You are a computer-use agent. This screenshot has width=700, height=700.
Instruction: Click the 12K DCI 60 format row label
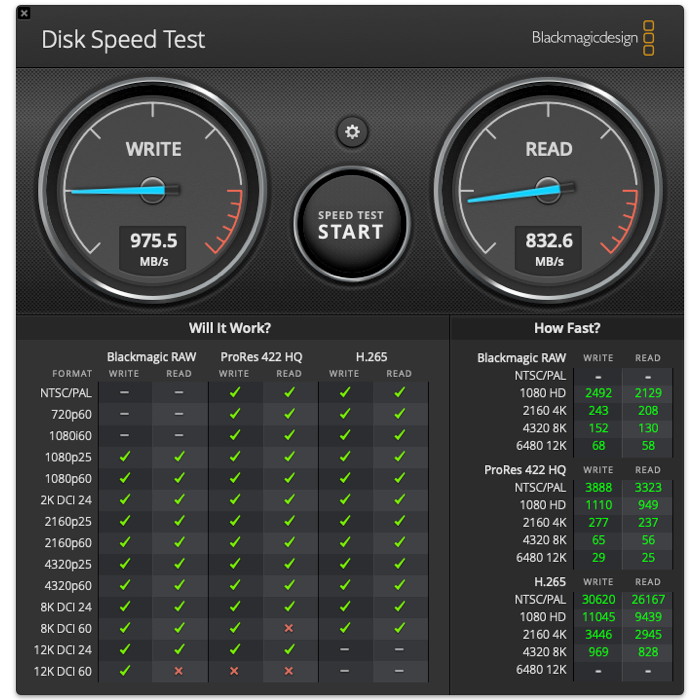point(62,671)
